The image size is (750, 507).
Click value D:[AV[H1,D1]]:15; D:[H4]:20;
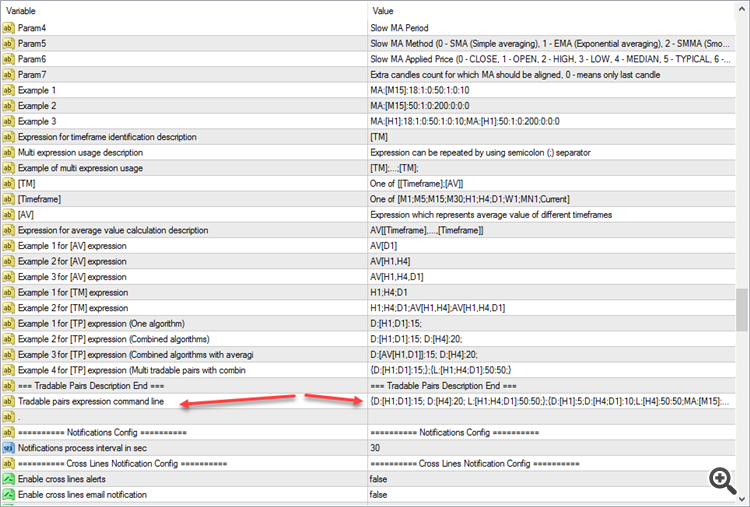[x=424, y=355]
